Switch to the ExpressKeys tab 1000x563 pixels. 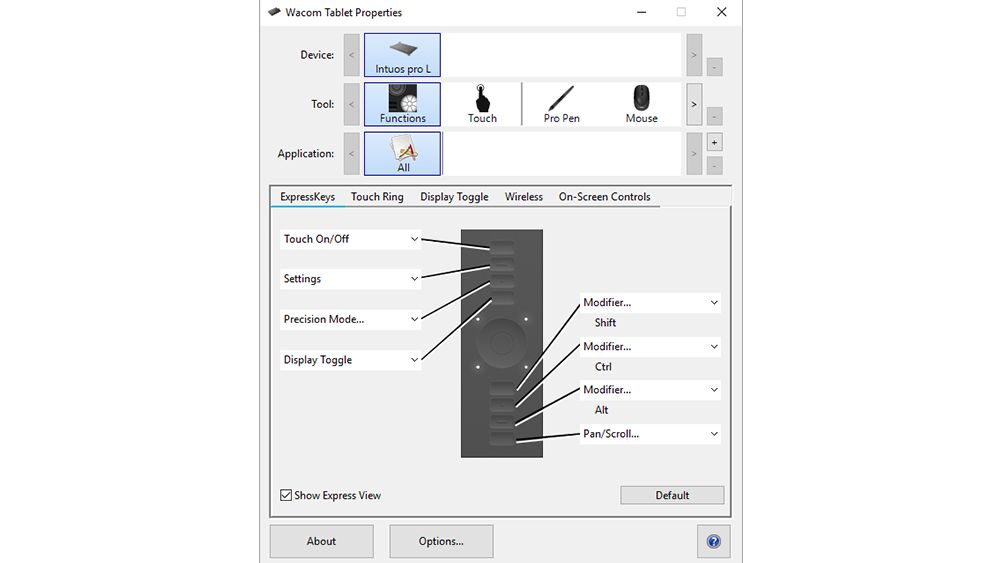(x=307, y=197)
